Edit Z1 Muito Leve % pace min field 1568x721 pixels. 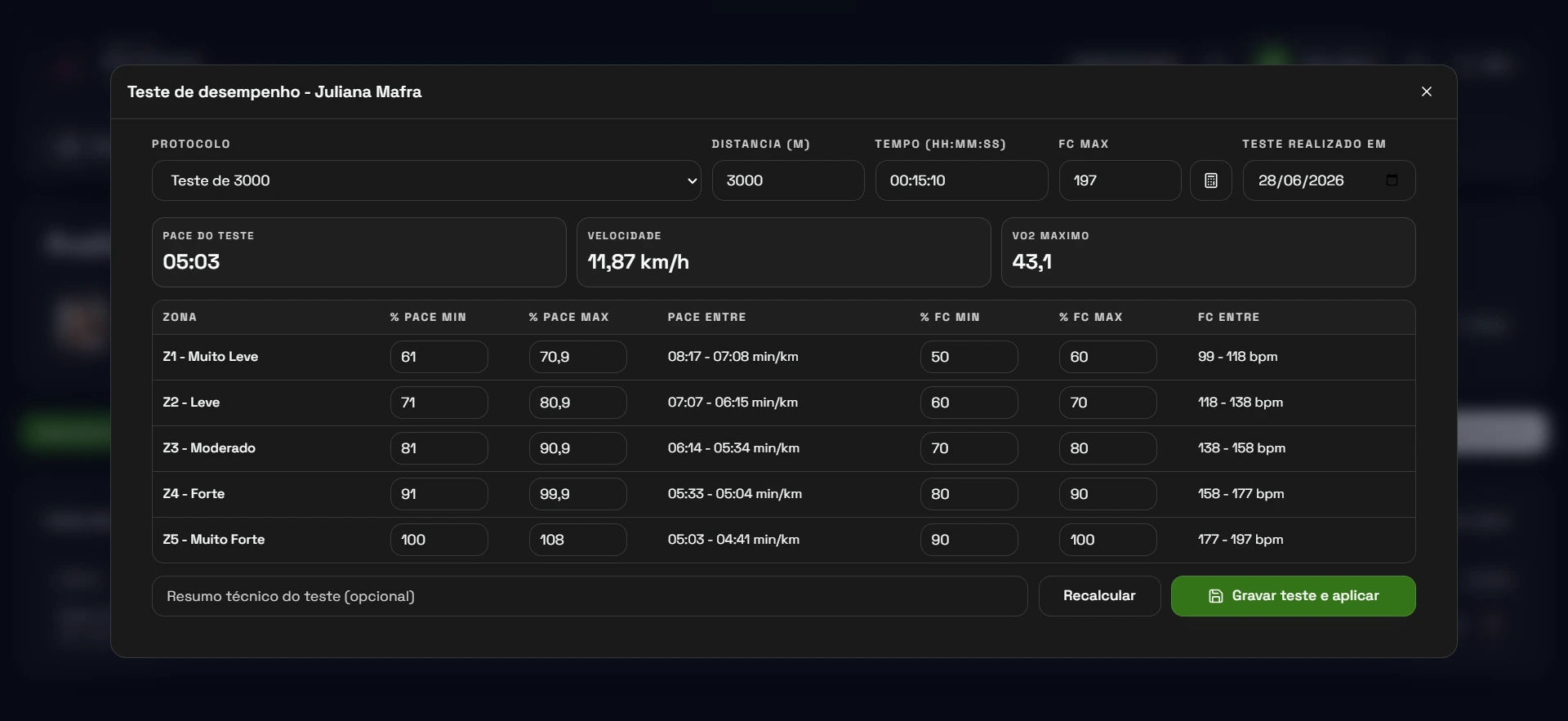tap(439, 357)
